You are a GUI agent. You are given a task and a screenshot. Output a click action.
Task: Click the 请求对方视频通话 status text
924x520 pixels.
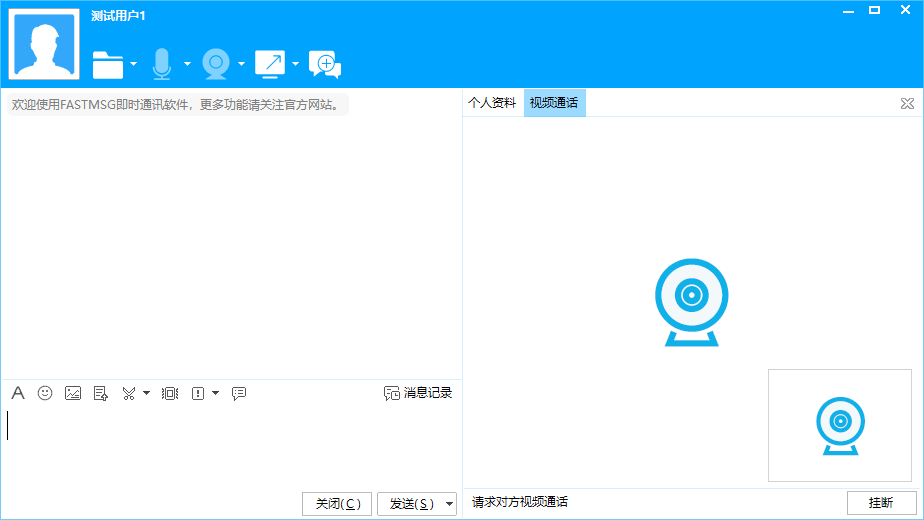(x=520, y=502)
